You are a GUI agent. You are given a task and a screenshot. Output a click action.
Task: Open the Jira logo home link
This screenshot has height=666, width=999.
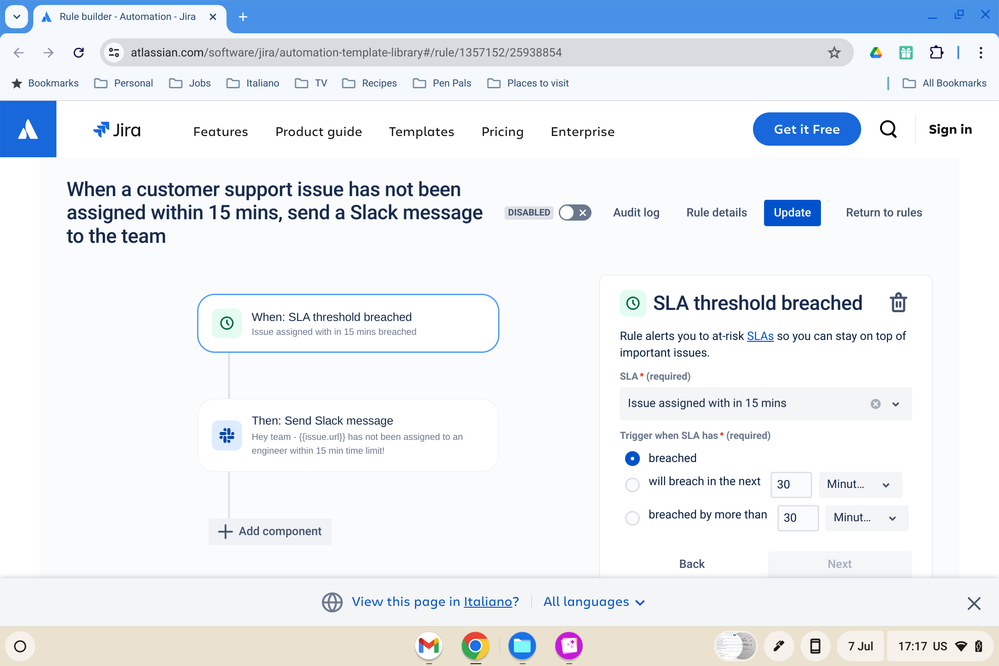point(117,130)
